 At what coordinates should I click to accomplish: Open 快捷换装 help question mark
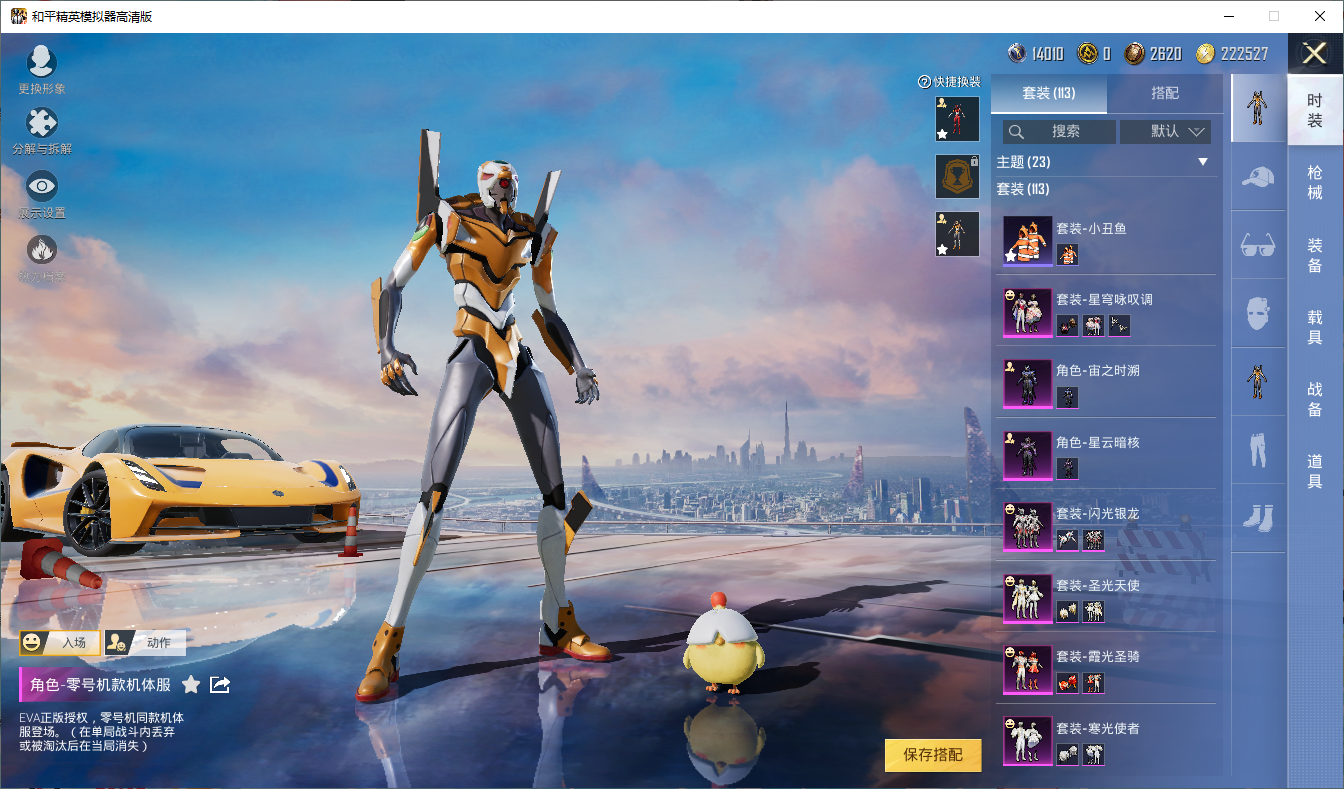coord(925,82)
